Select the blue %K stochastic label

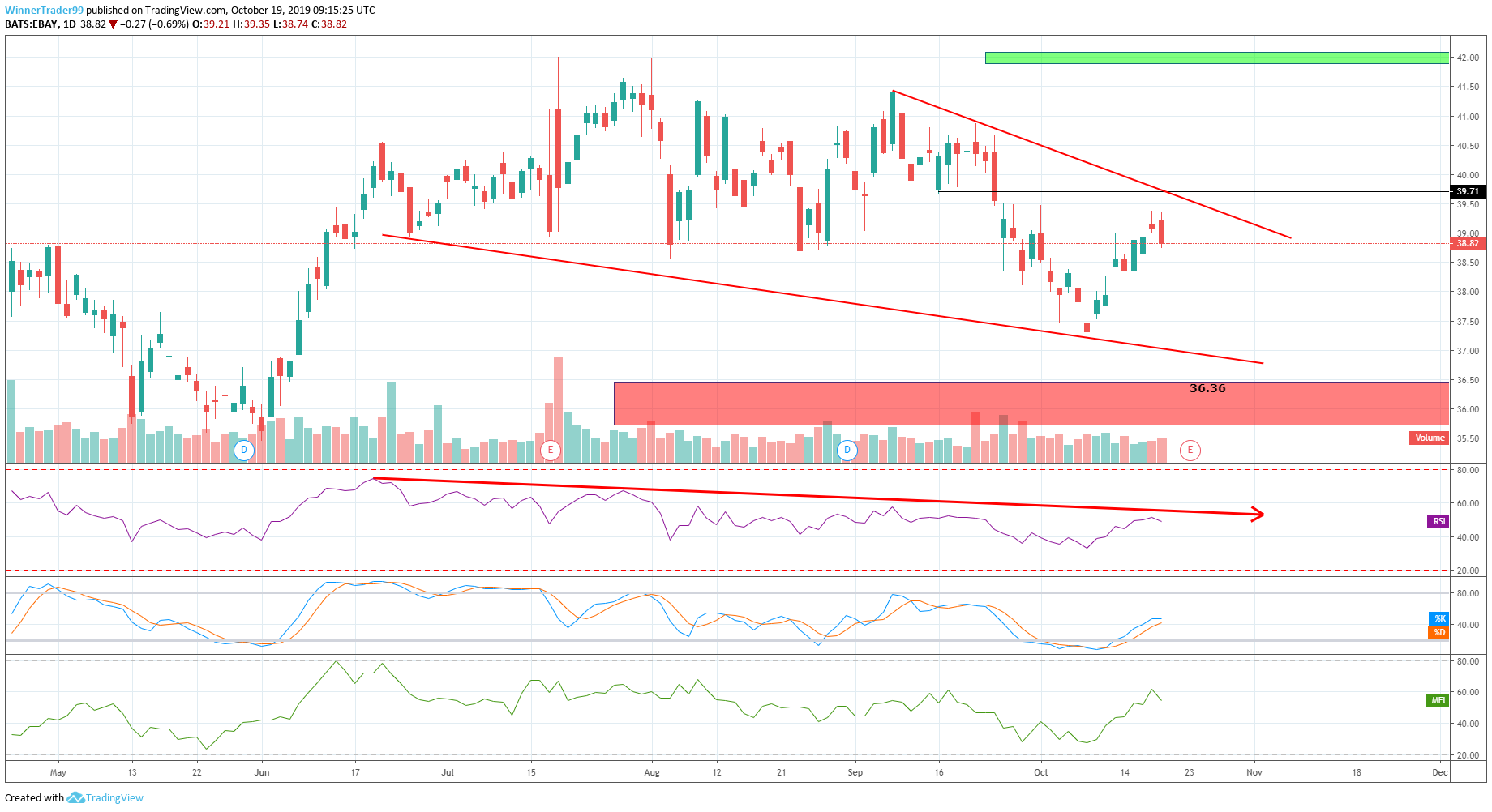click(1438, 618)
